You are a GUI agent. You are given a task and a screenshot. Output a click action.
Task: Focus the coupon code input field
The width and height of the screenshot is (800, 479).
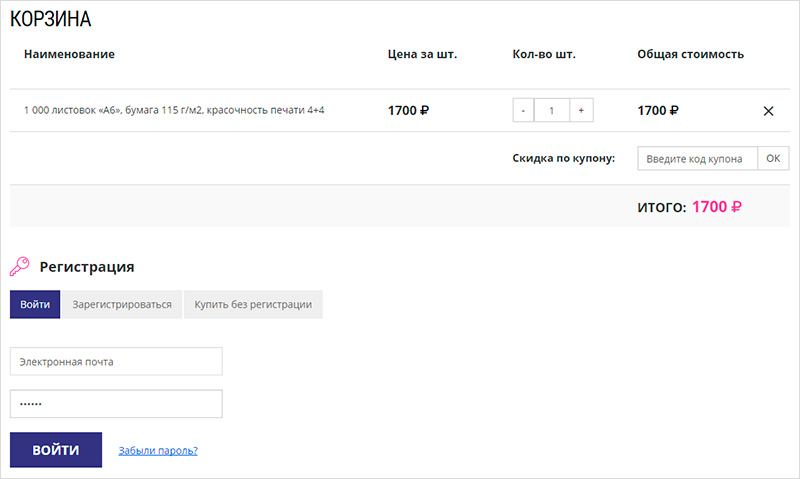click(x=697, y=159)
